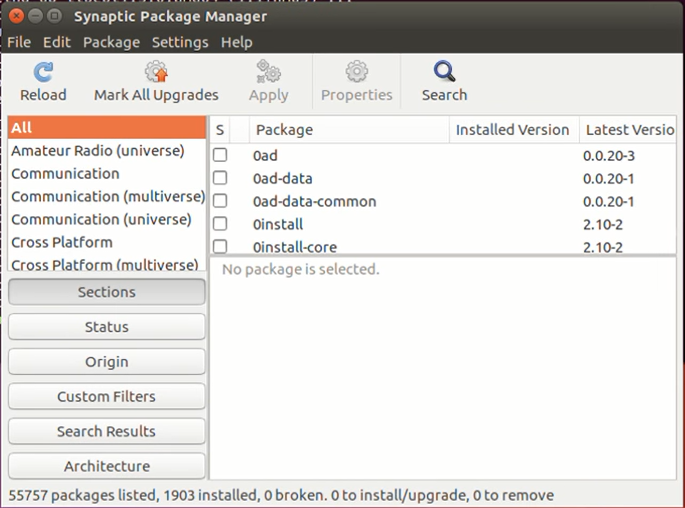Sort by Latest Version column header
Image resolution: width=685 pixels, height=508 pixels.
[x=628, y=130]
